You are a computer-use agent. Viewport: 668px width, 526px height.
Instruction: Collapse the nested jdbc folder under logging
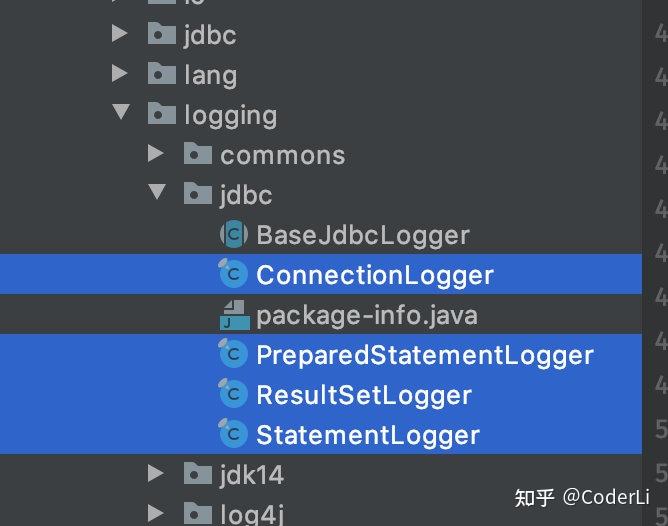tap(156, 193)
